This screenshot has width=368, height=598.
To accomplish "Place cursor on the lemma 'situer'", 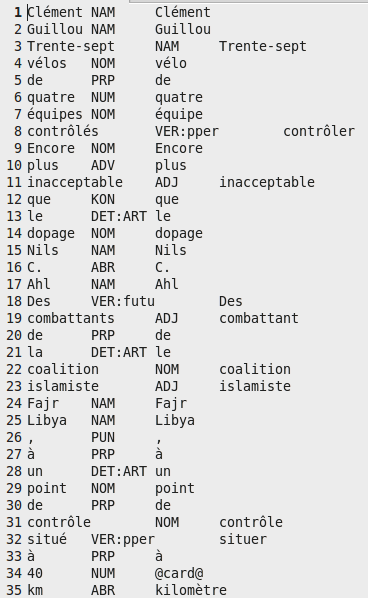I will click(243, 540).
